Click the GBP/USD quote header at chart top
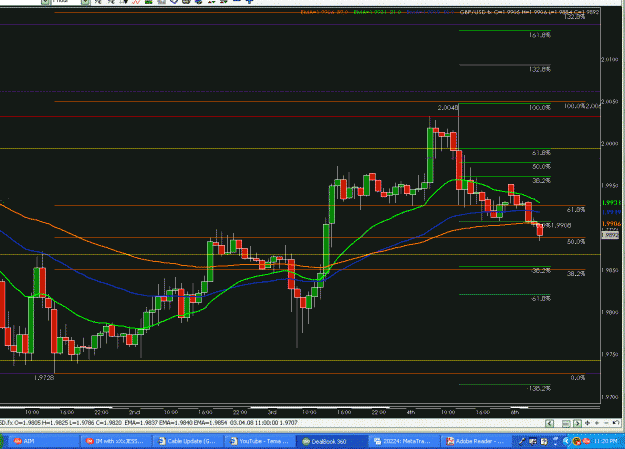The width and height of the screenshot is (625, 449). point(529,12)
